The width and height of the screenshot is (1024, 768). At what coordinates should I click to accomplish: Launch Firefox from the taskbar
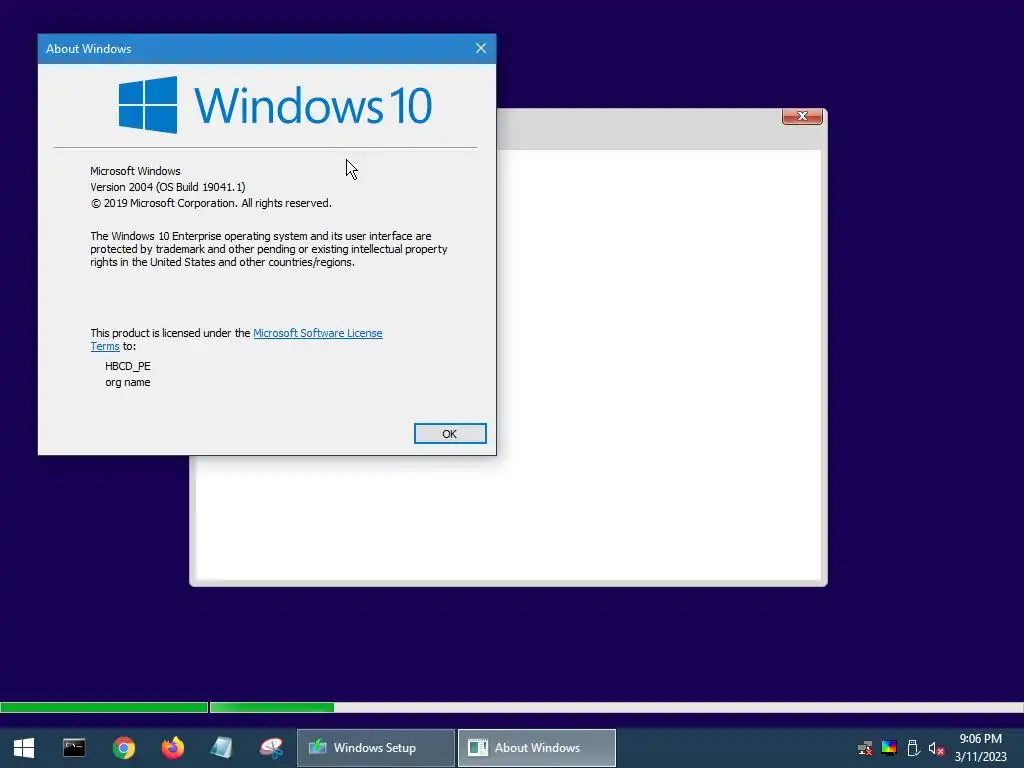coord(173,748)
